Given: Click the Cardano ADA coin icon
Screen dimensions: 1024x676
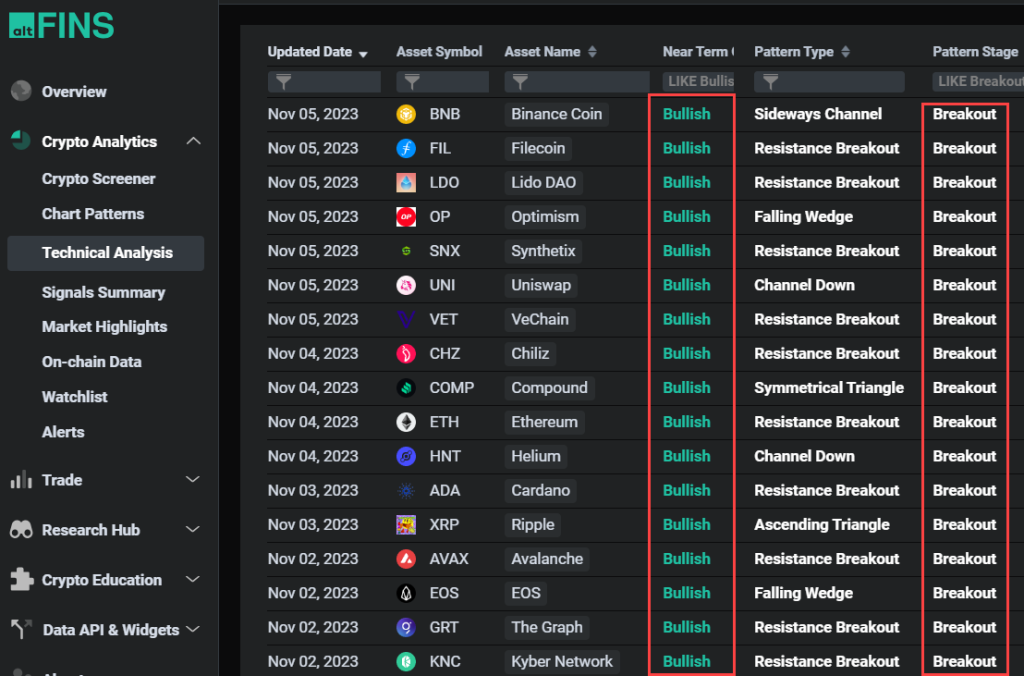Looking at the screenshot, I should point(404,490).
